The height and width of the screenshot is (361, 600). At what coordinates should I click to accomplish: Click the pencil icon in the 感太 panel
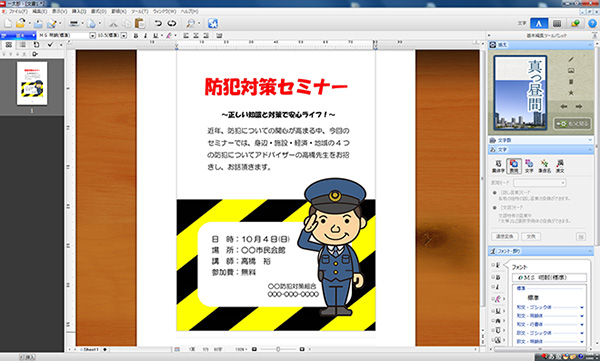571,59
